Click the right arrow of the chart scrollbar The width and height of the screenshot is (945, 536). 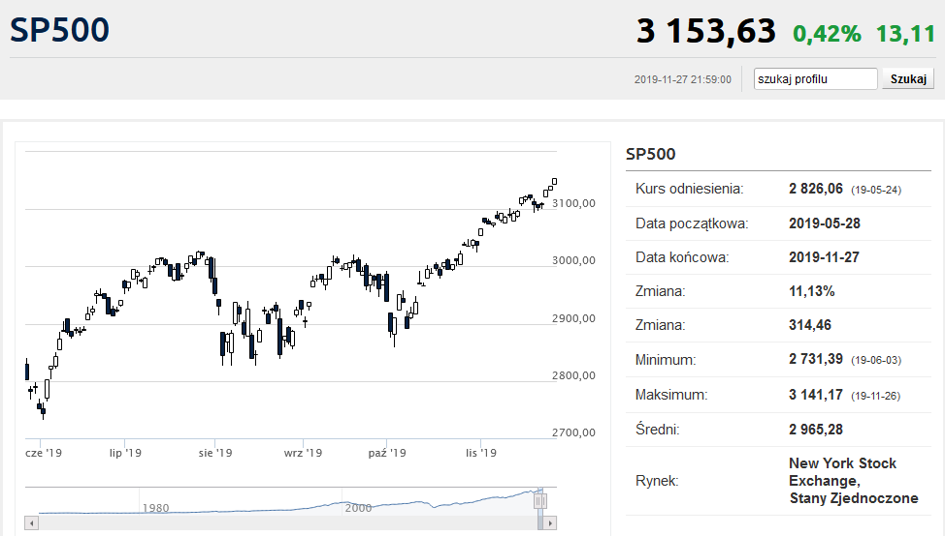(x=550, y=523)
